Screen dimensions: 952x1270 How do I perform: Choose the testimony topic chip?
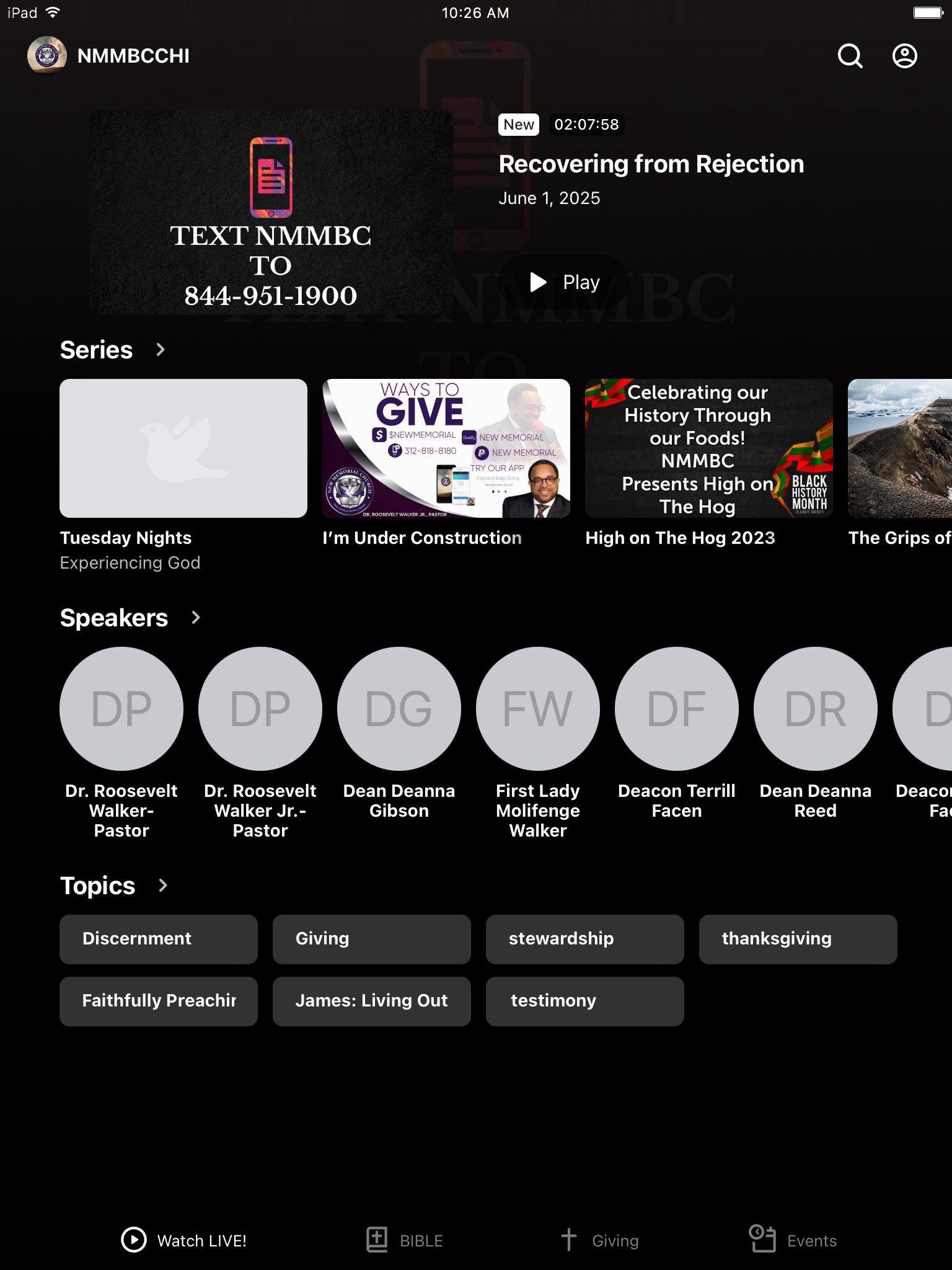click(585, 1001)
